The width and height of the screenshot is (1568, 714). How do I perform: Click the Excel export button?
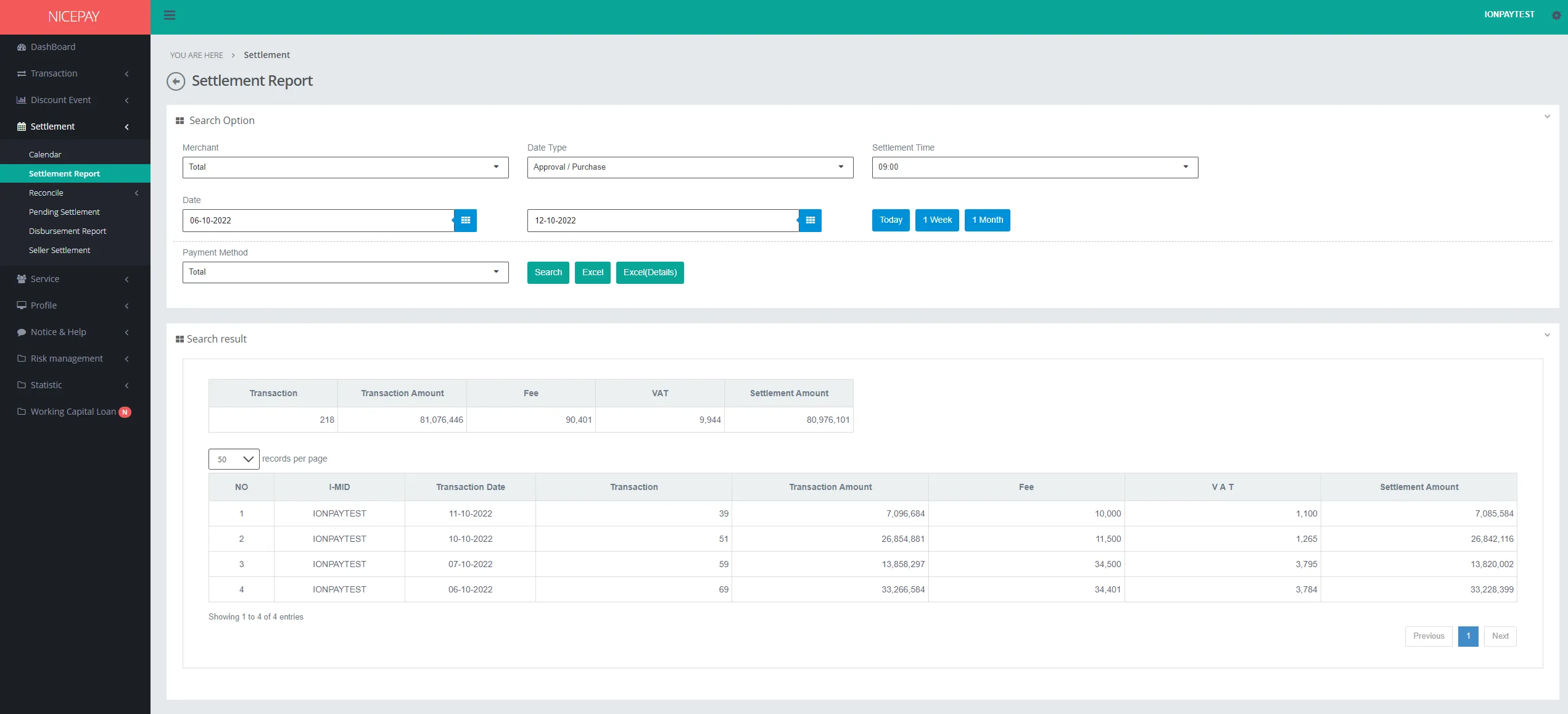(593, 273)
